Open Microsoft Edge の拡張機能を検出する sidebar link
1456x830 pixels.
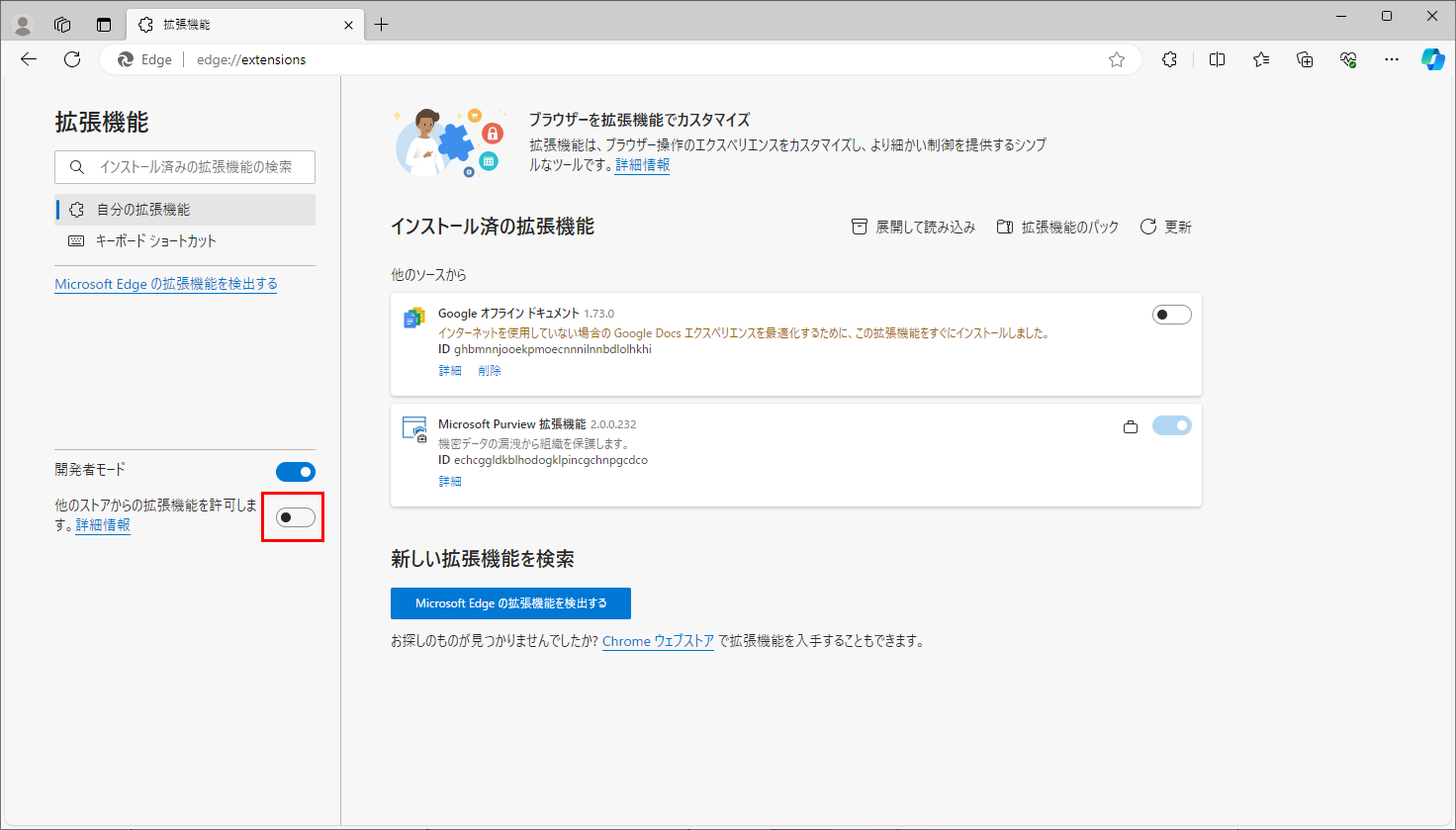coord(166,284)
